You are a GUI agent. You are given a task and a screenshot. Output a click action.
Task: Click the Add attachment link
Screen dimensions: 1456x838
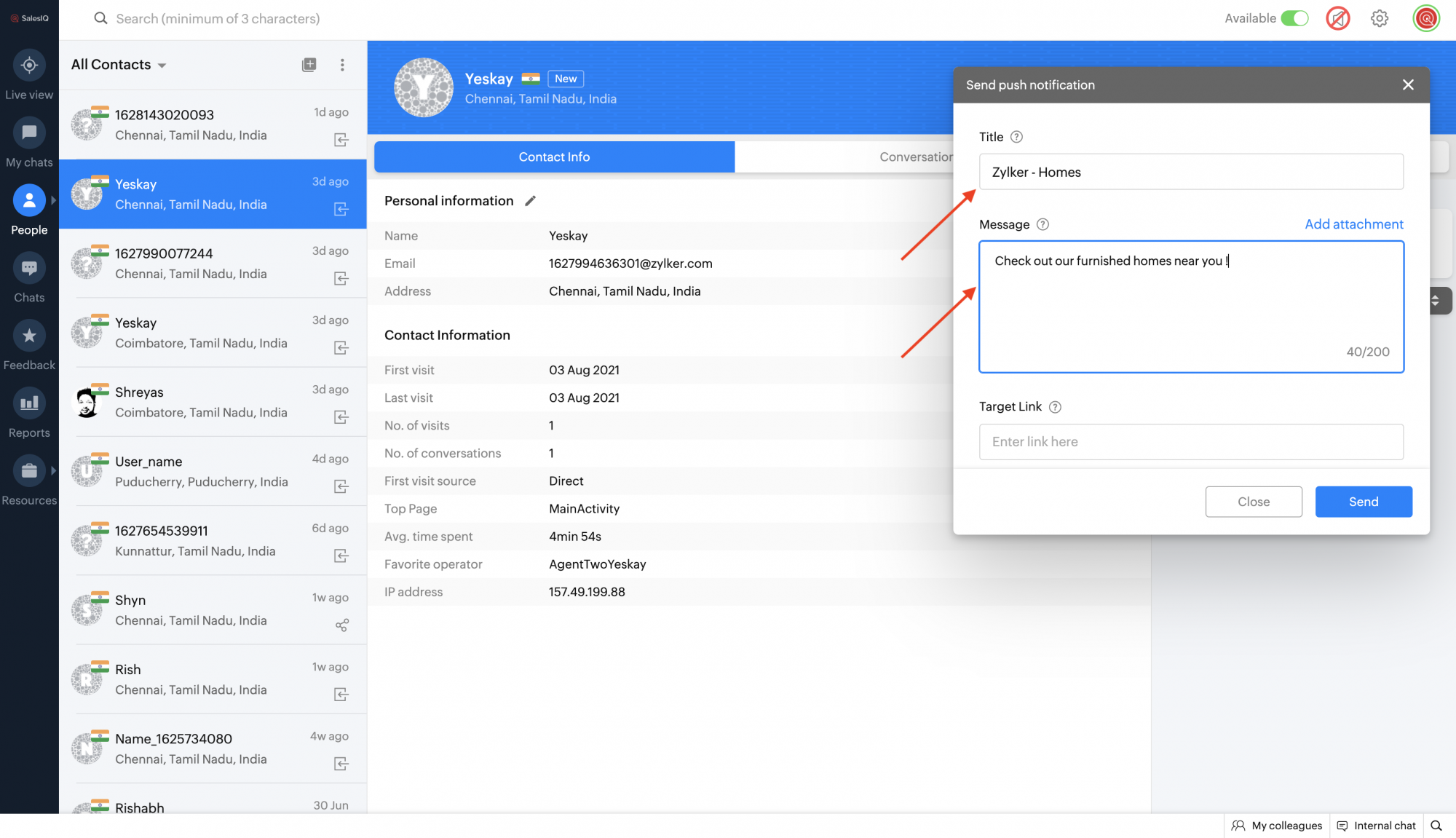(1353, 224)
